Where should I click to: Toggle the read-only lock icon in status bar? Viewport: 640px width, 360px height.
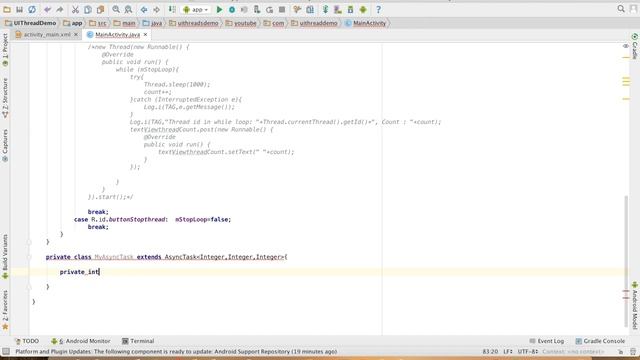tap(620, 351)
